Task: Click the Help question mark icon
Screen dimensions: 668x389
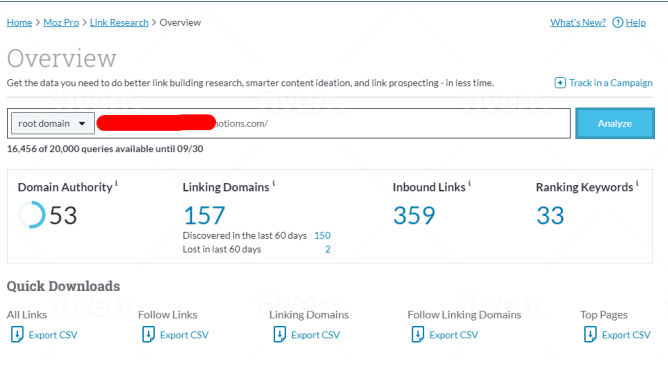Action: tap(617, 22)
